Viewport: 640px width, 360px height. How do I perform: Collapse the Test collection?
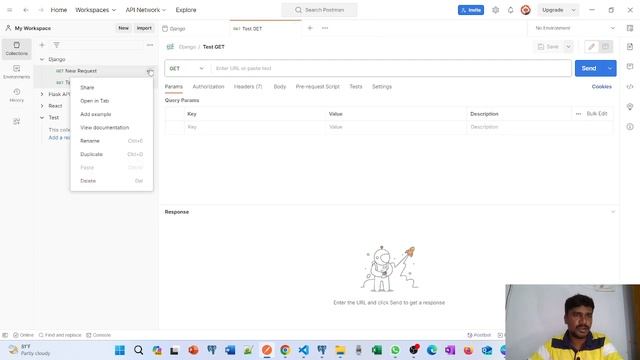(x=42, y=118)
